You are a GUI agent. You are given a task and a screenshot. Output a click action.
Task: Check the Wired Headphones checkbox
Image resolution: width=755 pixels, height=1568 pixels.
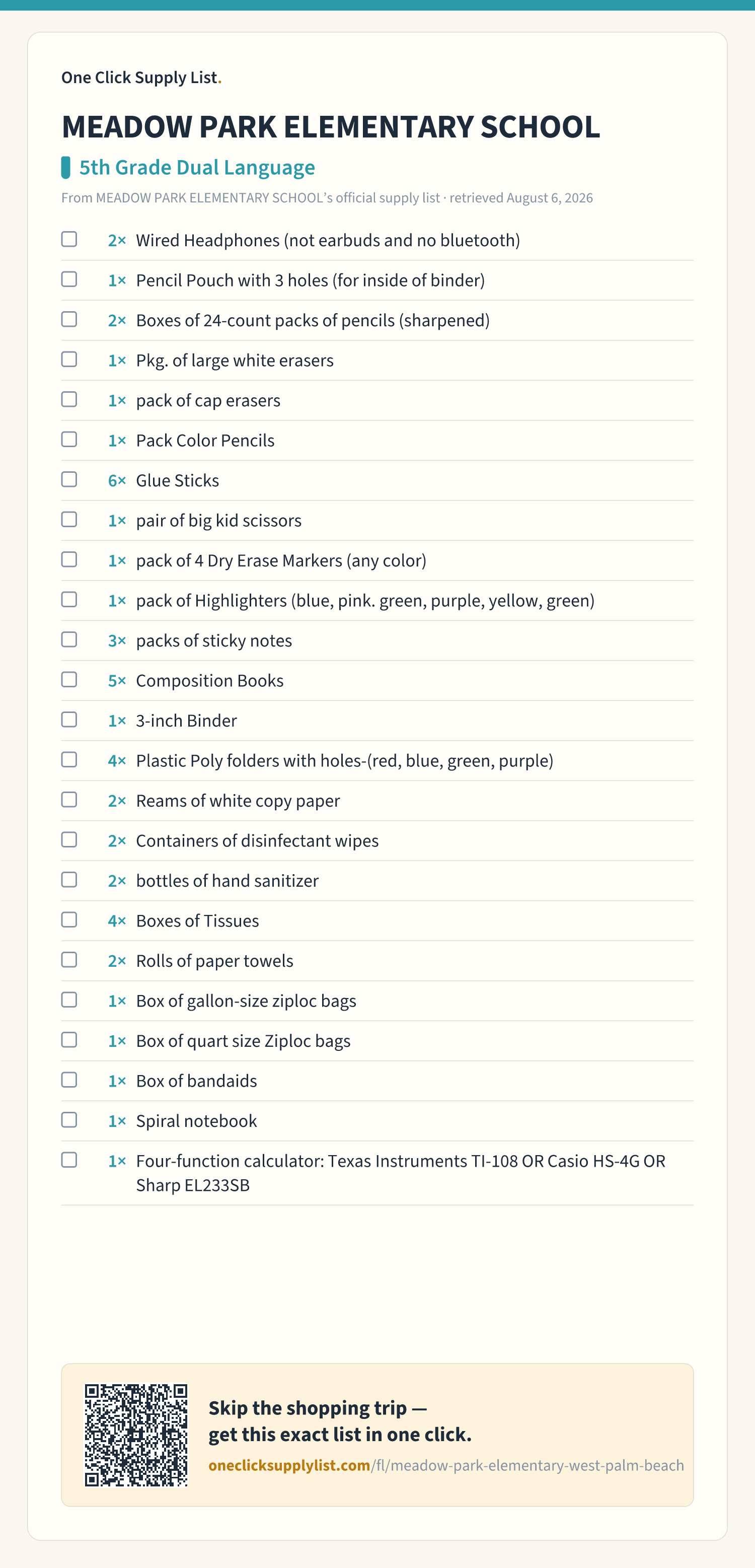(x=69, y=239)
